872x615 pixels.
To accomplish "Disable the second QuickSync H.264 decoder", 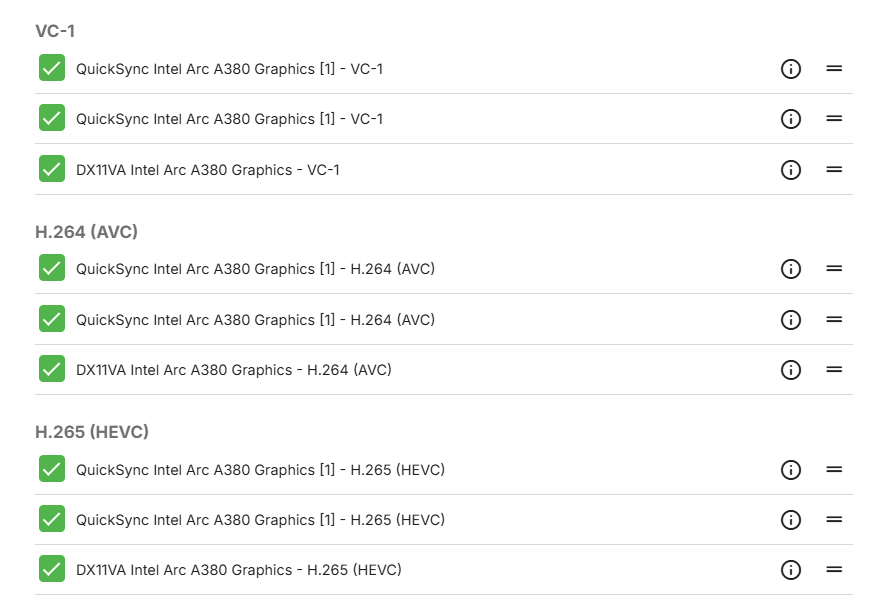I will click(x=52, y=319).
